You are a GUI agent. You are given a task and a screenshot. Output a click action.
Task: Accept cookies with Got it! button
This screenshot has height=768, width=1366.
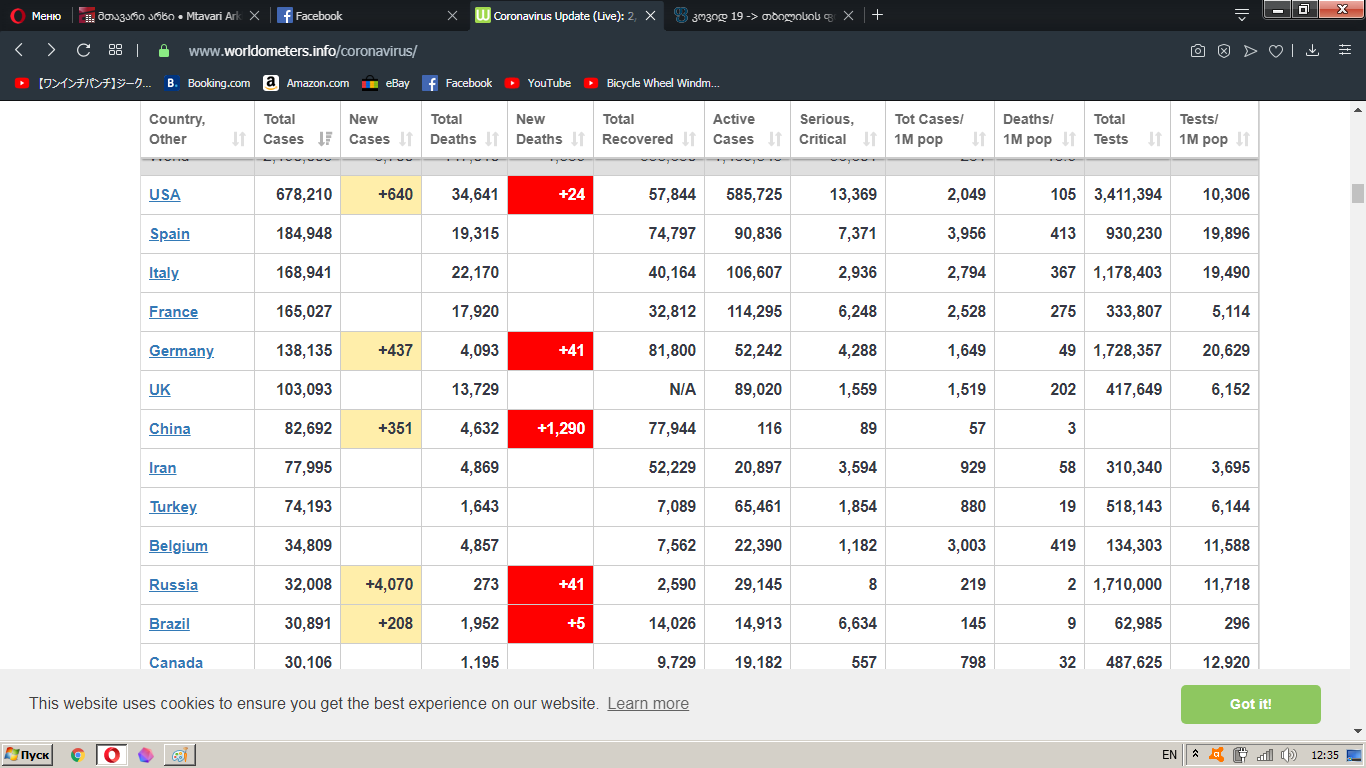pyautogui.click(x=1250, y=704)
